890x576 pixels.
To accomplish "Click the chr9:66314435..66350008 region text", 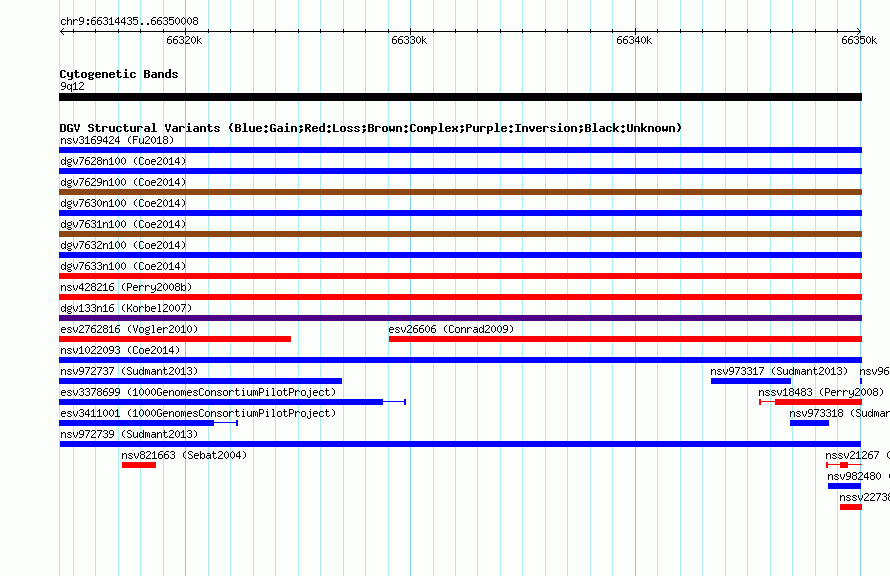I will [129, 21].
